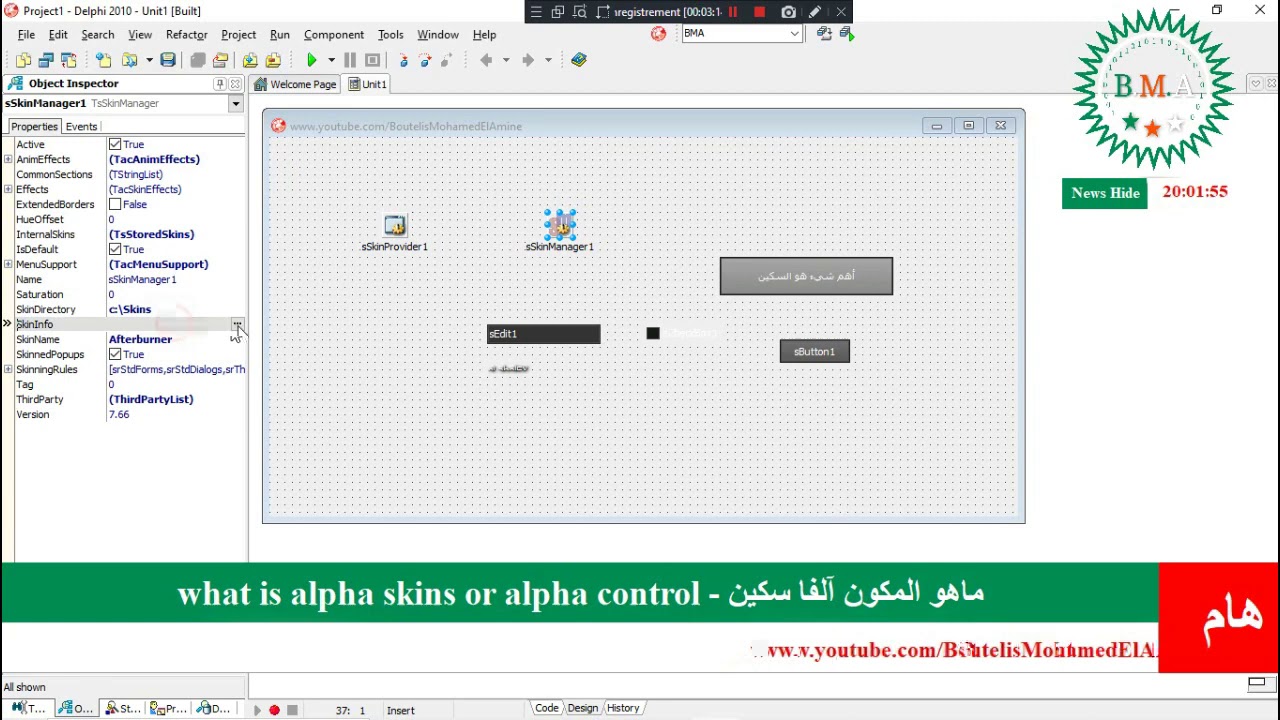Select the sSkinProvider1 component on the form

(395, 226)
